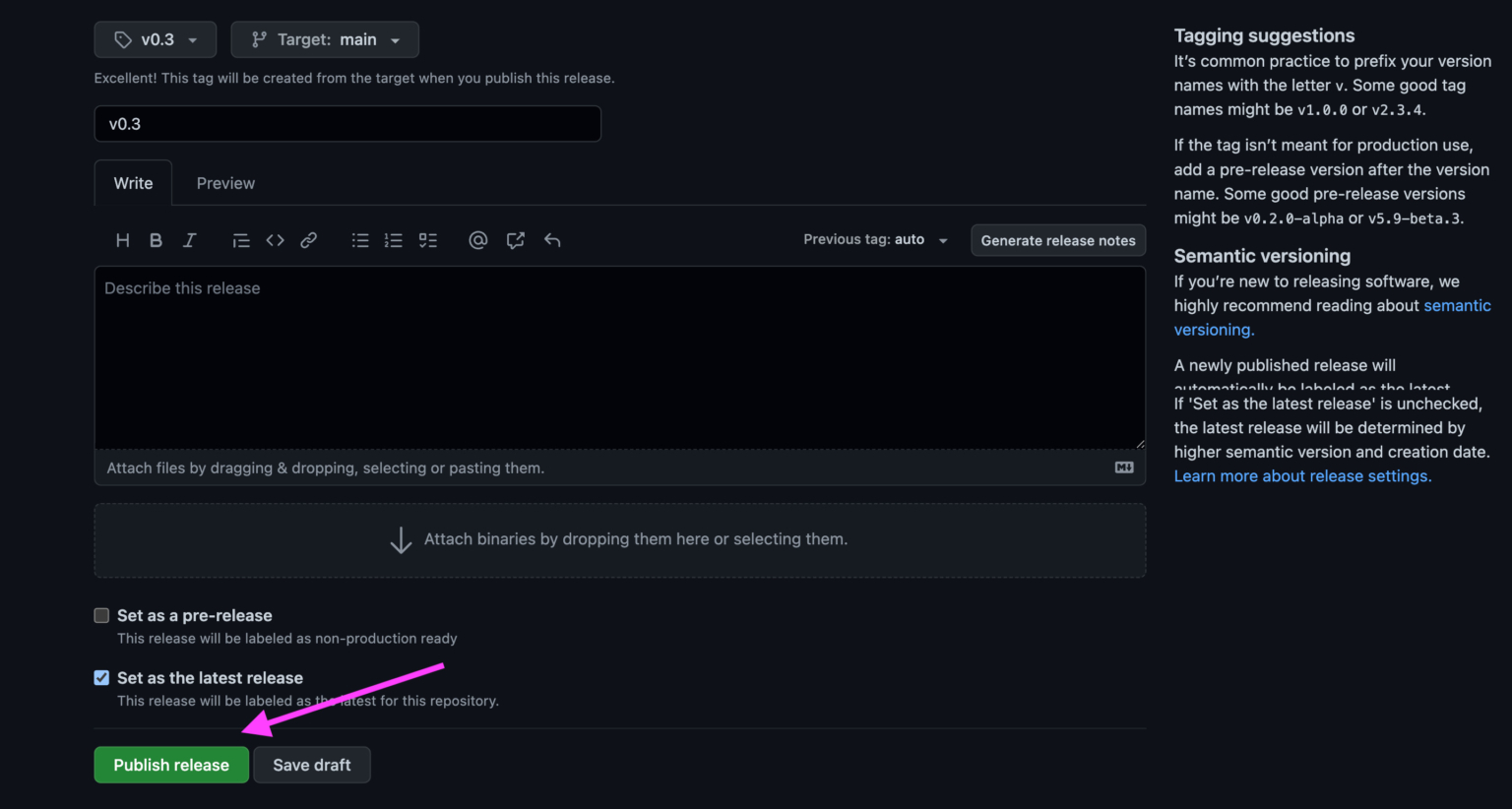Viewport: 1512px width, 809px height.
Task: Open the Previous tag selector
Action: click(874, 239)
